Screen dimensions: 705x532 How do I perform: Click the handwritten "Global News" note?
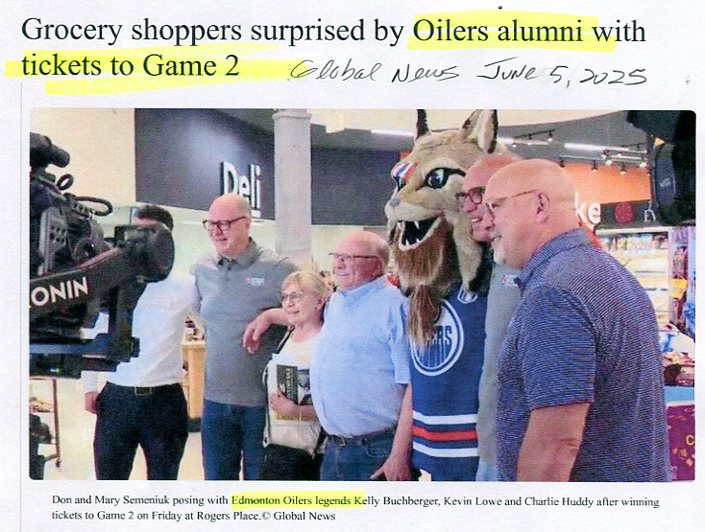tap(375, 74)
